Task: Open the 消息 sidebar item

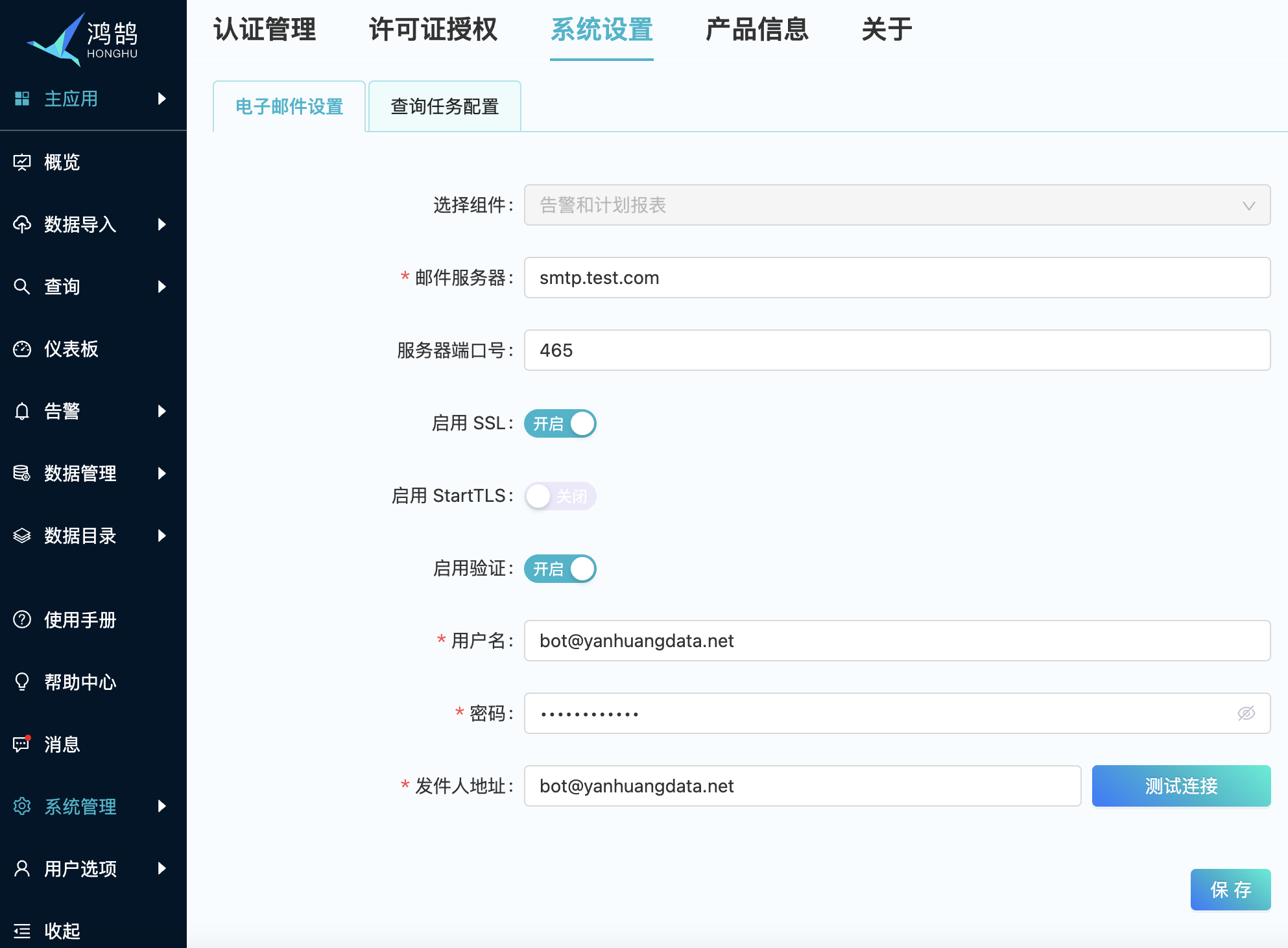Action: (62, 744)
